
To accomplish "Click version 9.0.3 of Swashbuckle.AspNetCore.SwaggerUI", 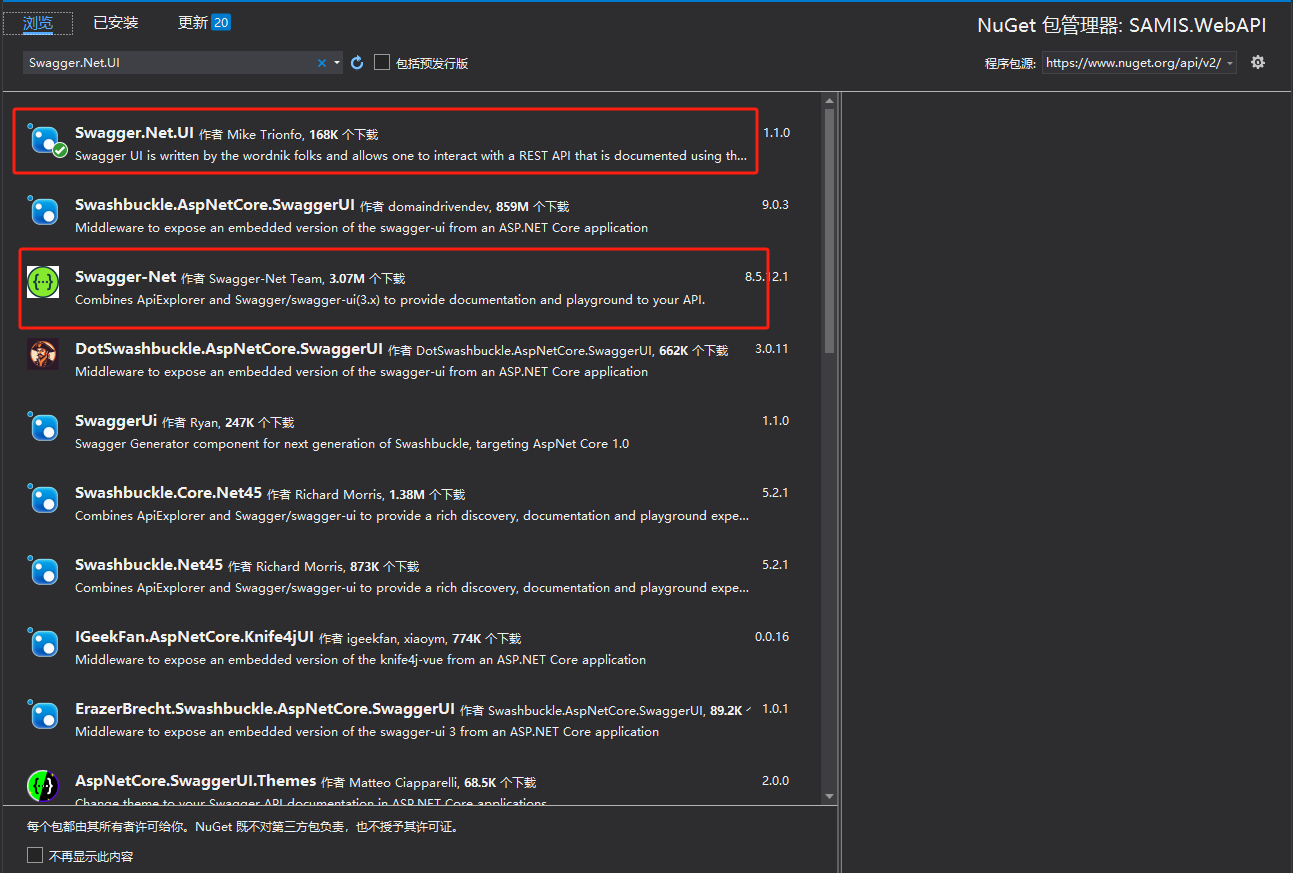I will [x=775, y=205].
